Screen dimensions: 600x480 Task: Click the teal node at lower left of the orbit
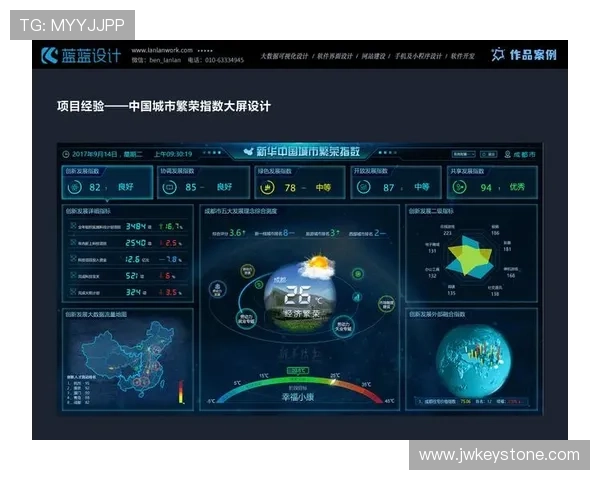(x=246, y=319)
